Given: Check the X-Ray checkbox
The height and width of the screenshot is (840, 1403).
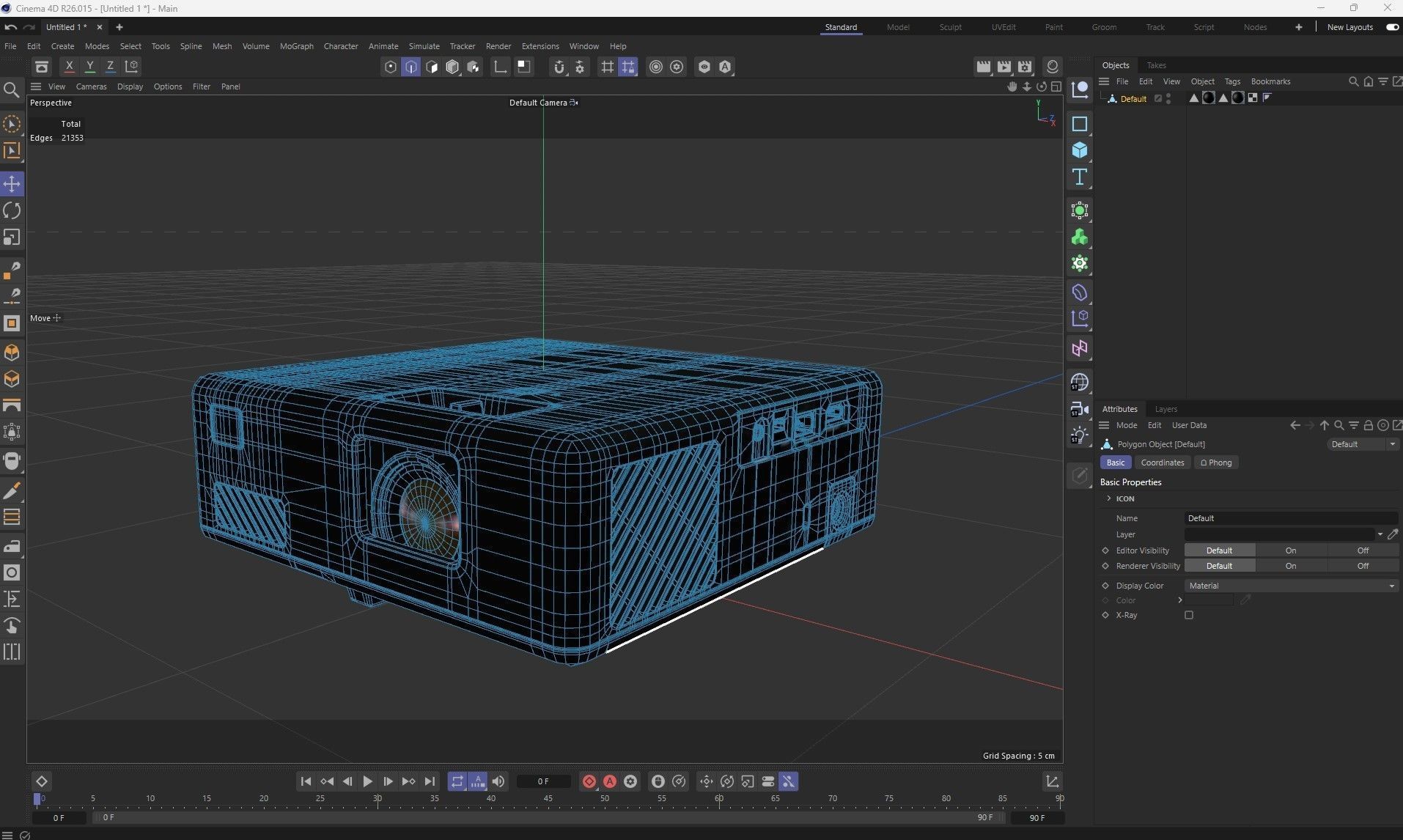Looking at the screenshot, I should tap(1189, 615).
